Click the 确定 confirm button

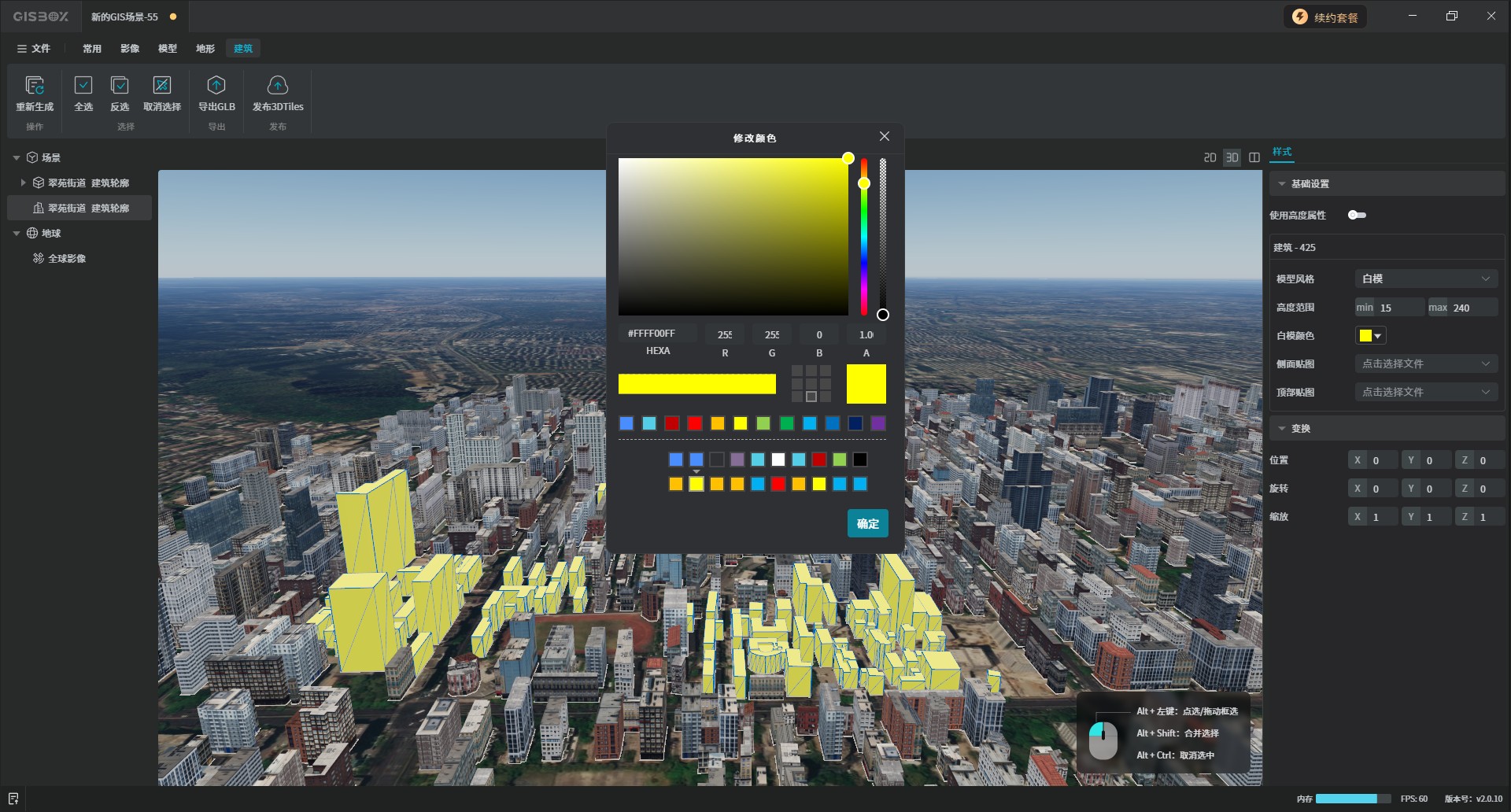[x=867, y=523]
